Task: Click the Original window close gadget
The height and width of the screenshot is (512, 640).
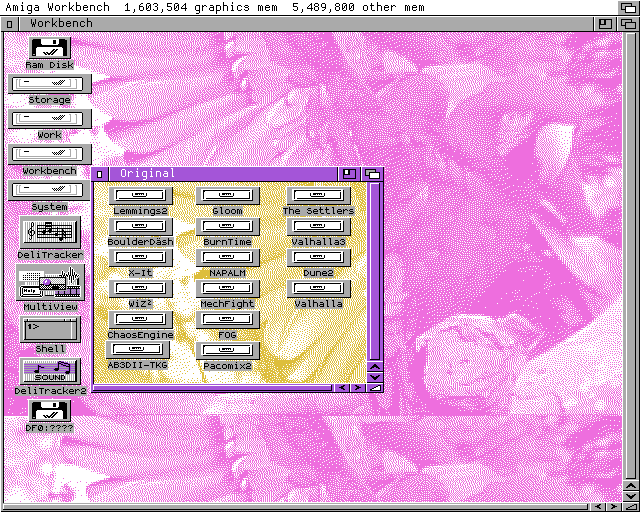Action: (x=100, y=174)
